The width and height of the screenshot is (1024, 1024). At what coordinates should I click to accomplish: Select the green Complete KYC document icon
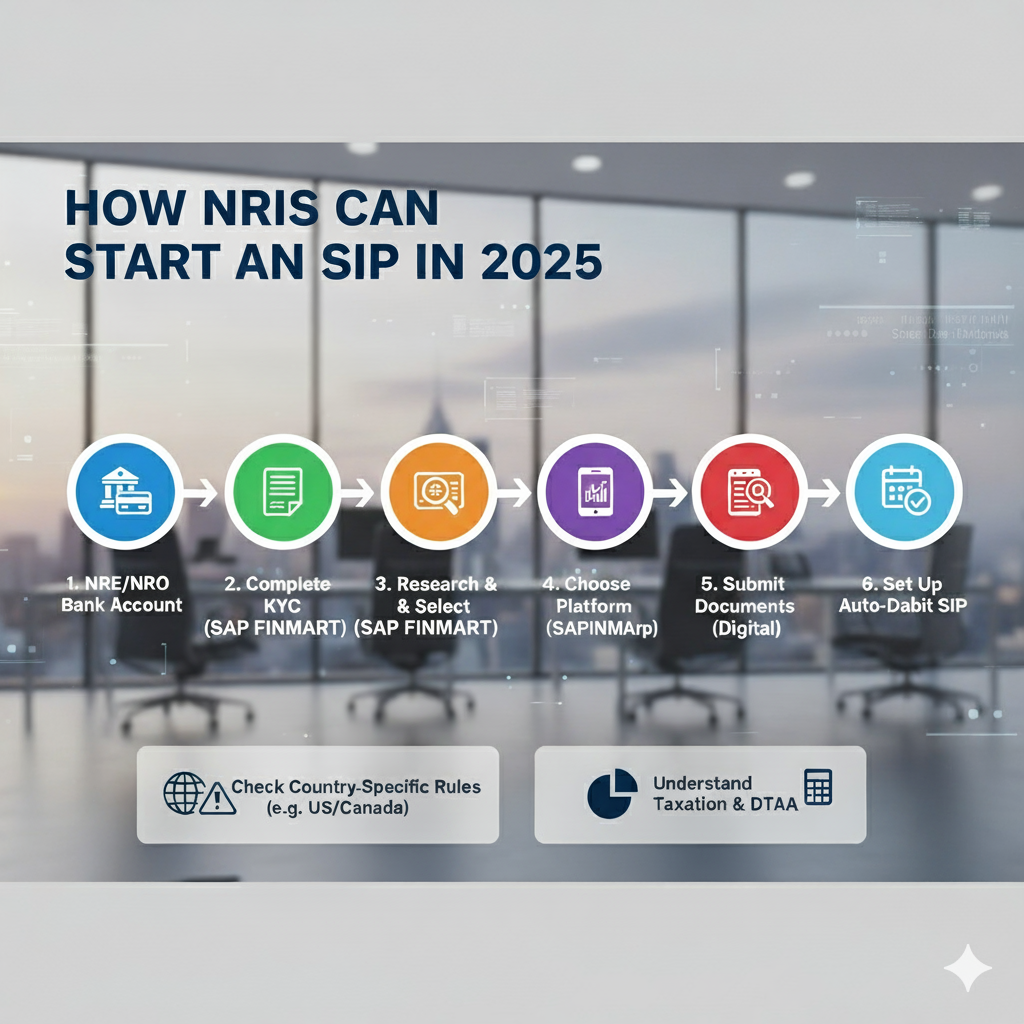click(283, 492)
